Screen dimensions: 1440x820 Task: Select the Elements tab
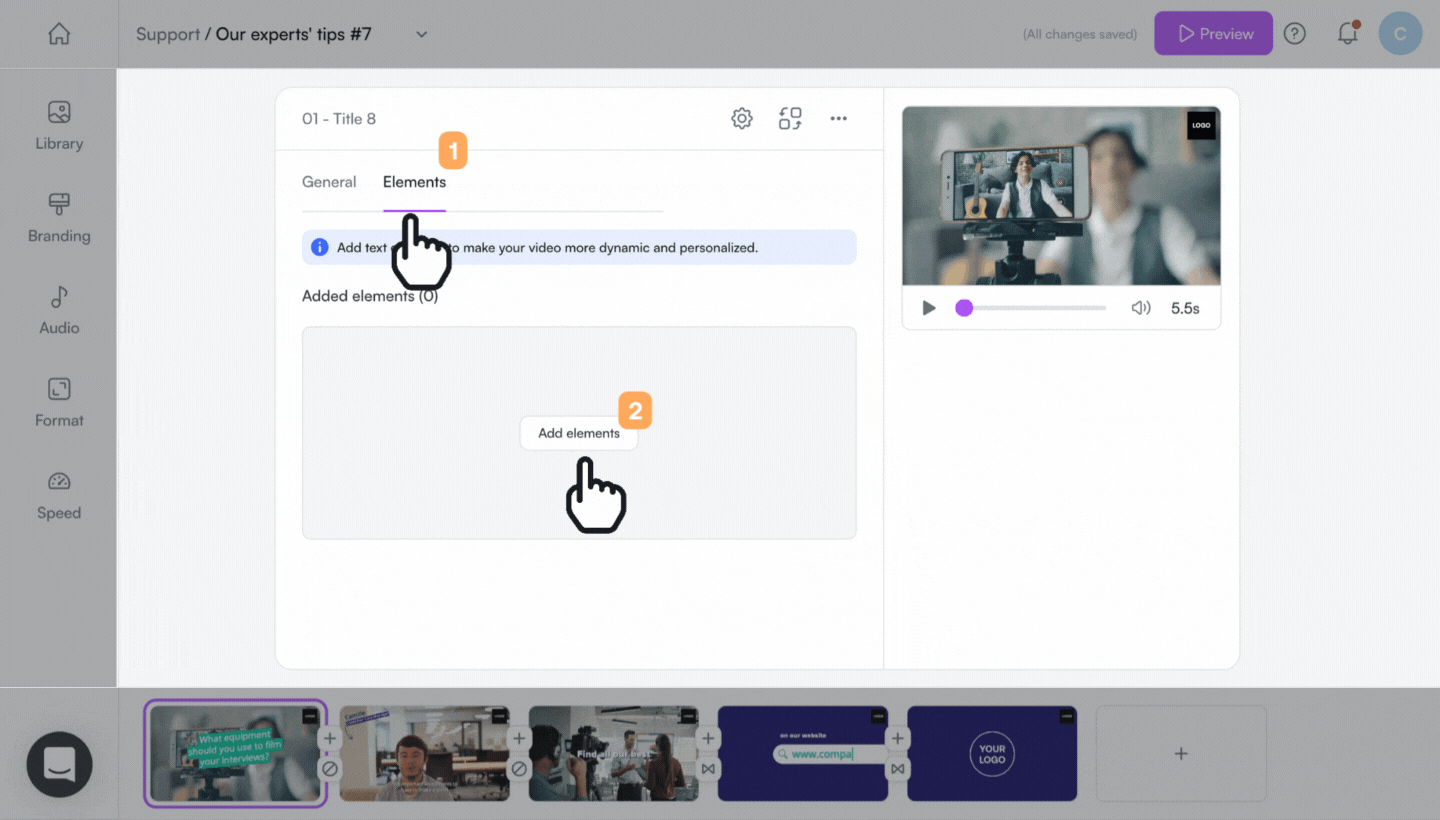(x=414, y=182)
